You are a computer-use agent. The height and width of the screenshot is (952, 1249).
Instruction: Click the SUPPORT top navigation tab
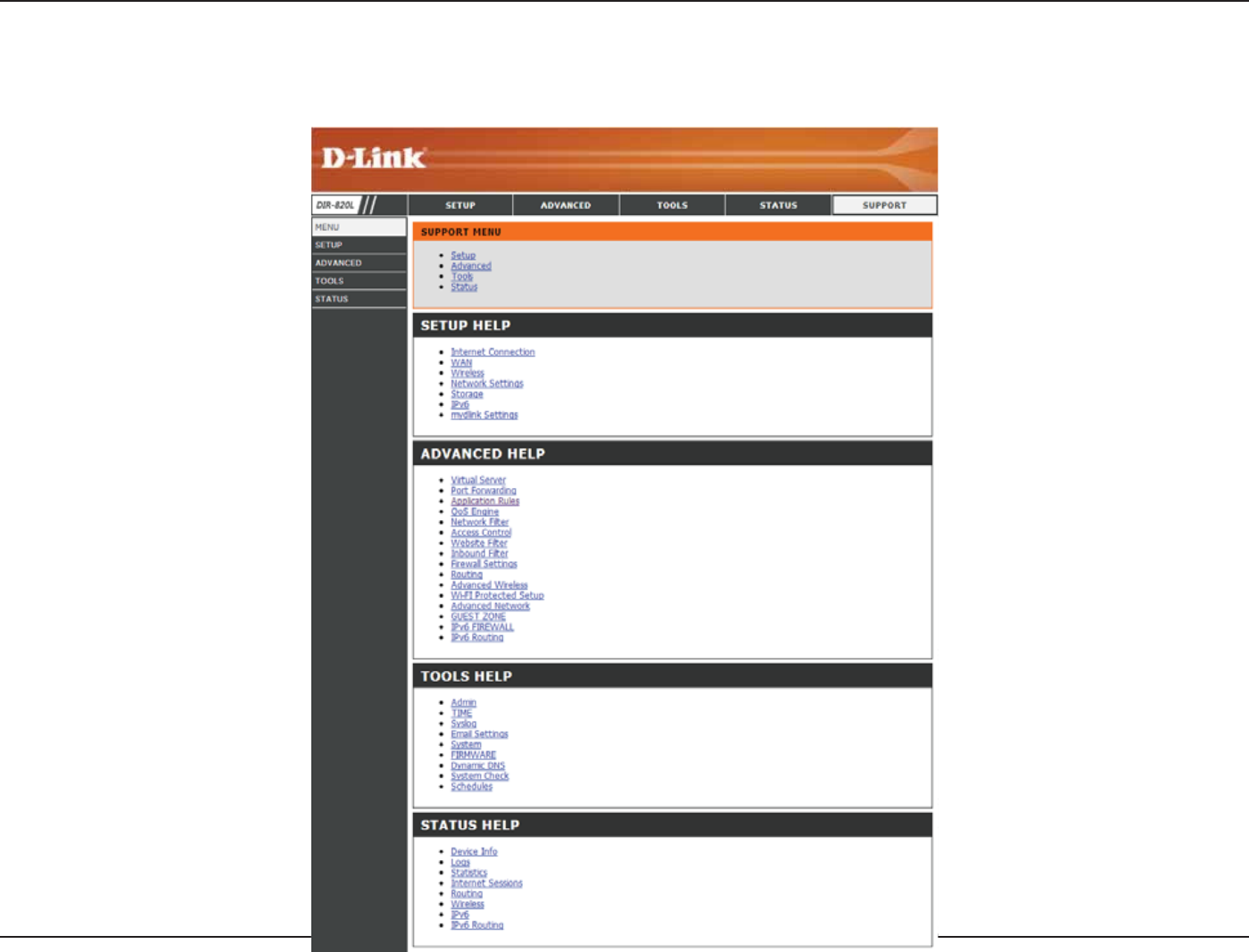[884, 205]
